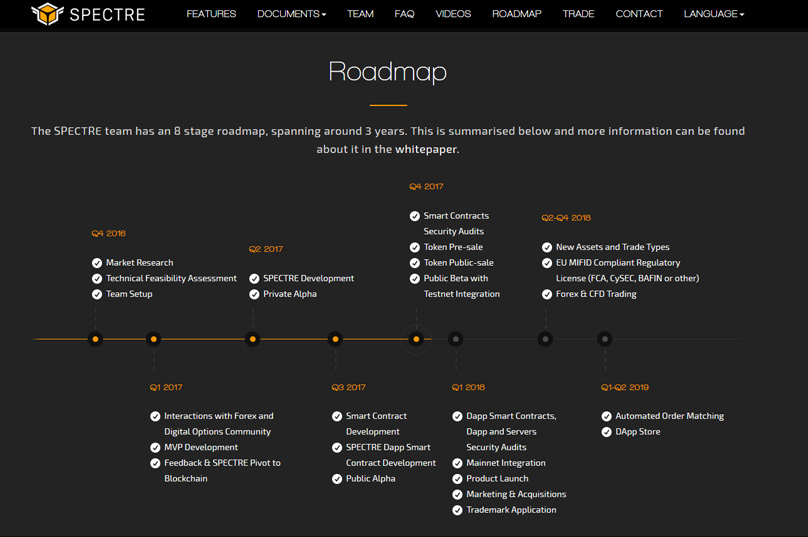Click the Q4 2017 stage label
Image resolution: width=808 pixels, height=537 pixels.
(x=426, y=187)
